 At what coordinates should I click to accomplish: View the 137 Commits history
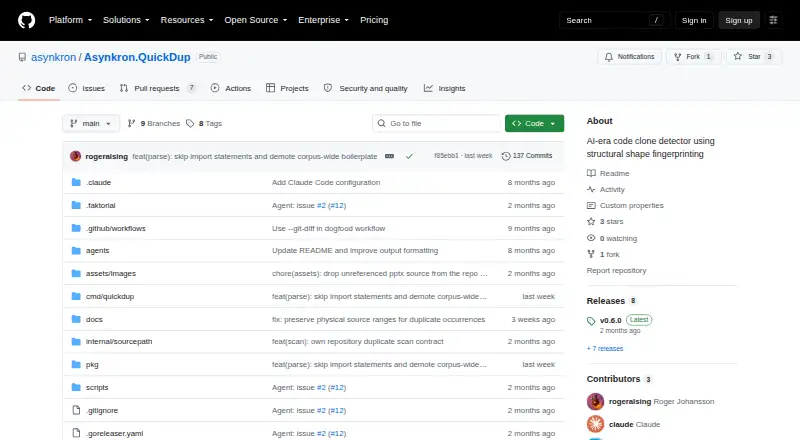tap(527, 156)
